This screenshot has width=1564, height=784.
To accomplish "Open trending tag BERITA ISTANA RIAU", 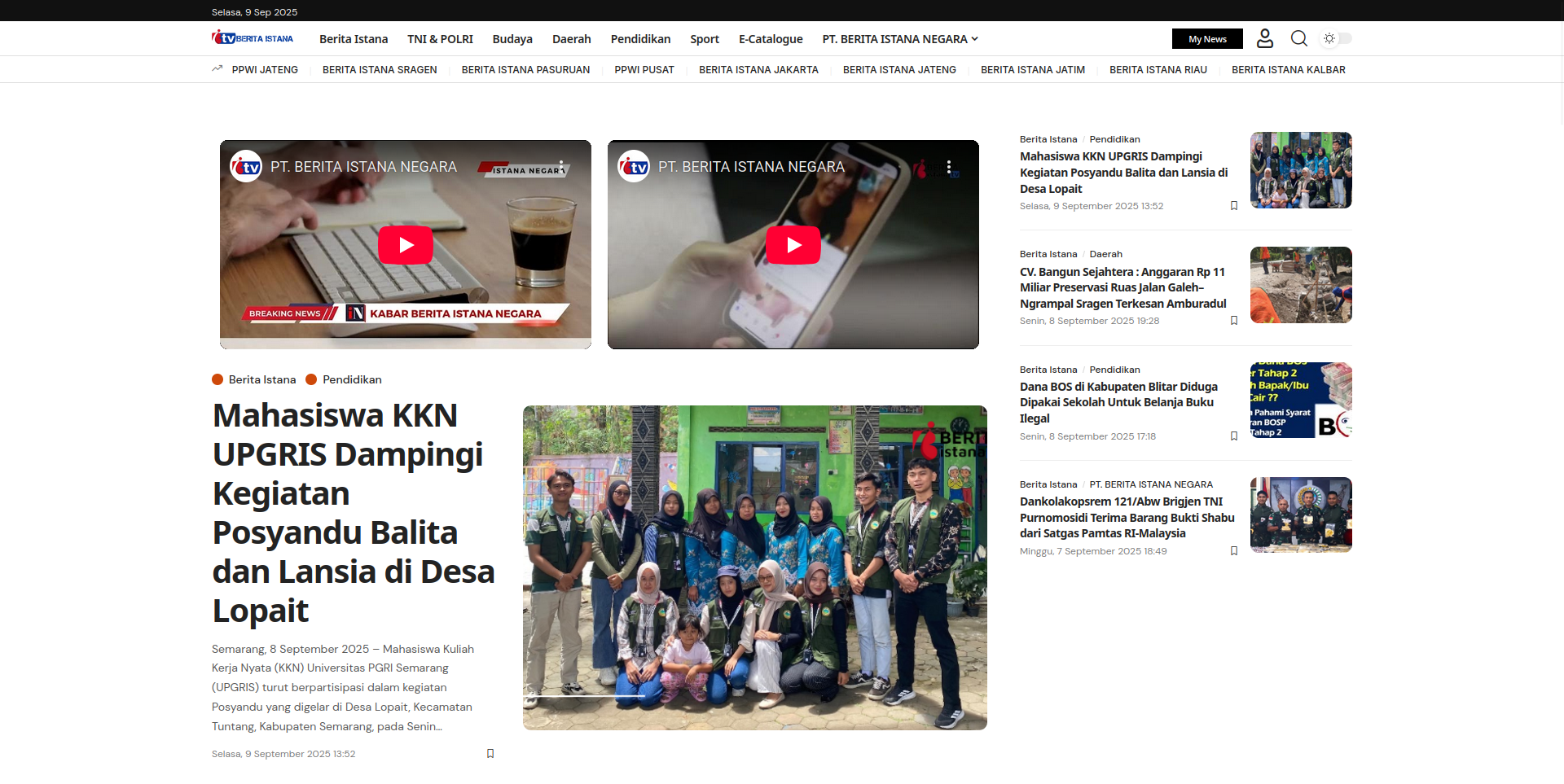I will (1158, 70).
